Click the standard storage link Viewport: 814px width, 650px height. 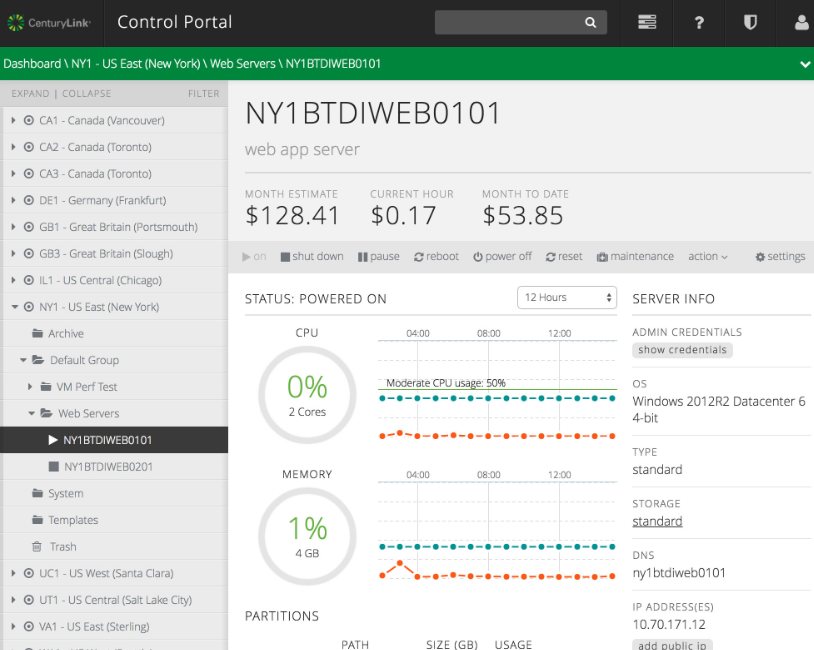click(x=657, y=521)
